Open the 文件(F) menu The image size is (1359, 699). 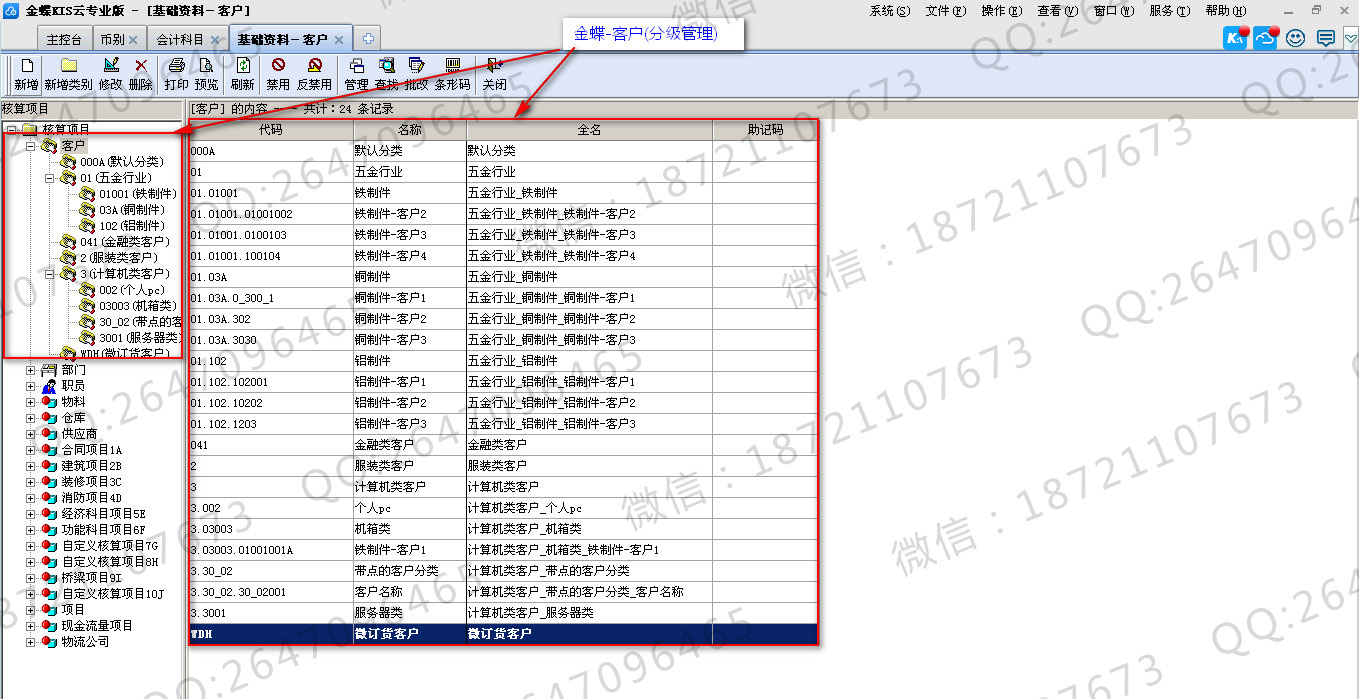pos(945,10)
